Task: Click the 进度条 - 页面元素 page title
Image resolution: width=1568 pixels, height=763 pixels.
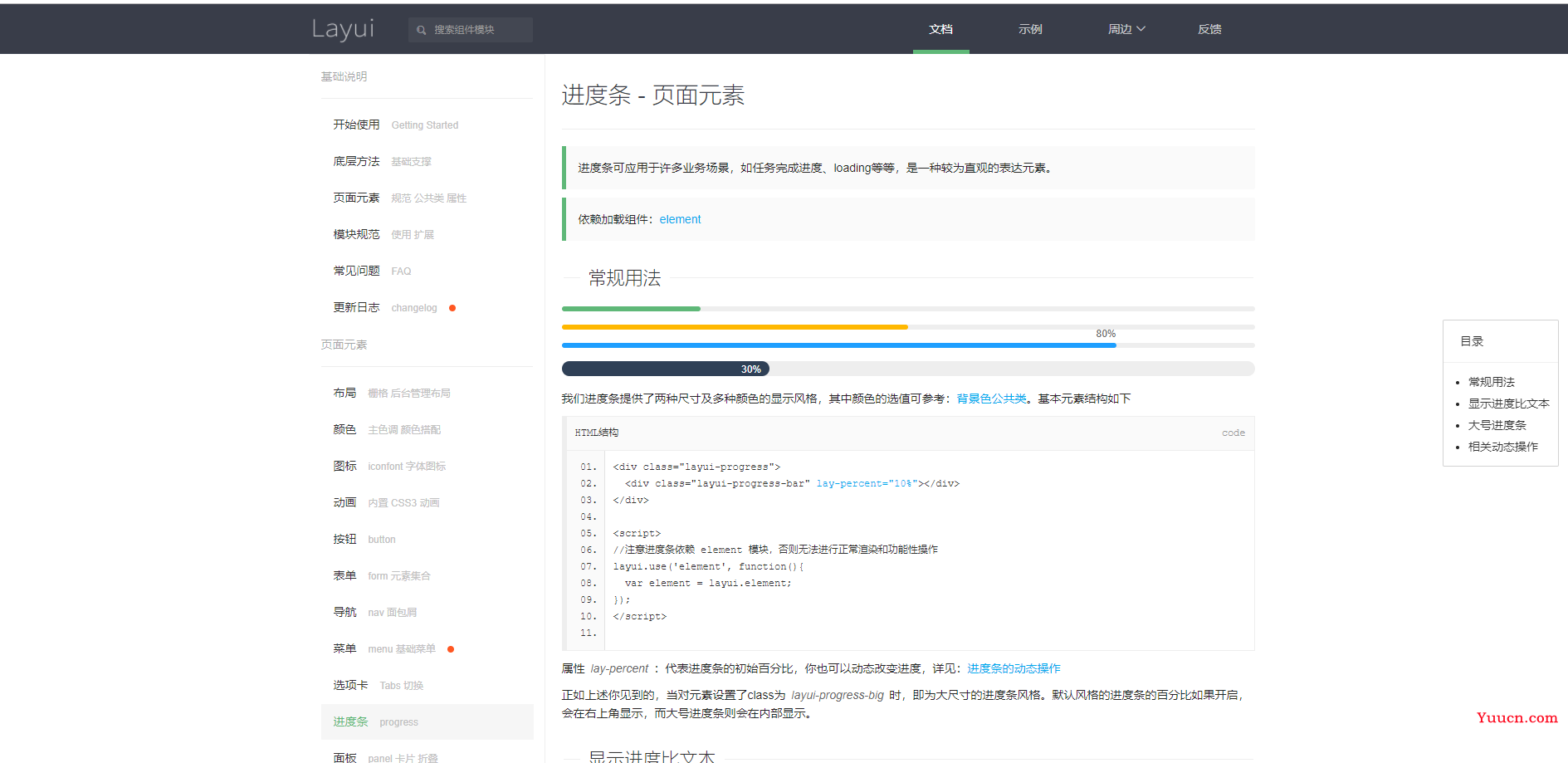Action: pos(653,95)
